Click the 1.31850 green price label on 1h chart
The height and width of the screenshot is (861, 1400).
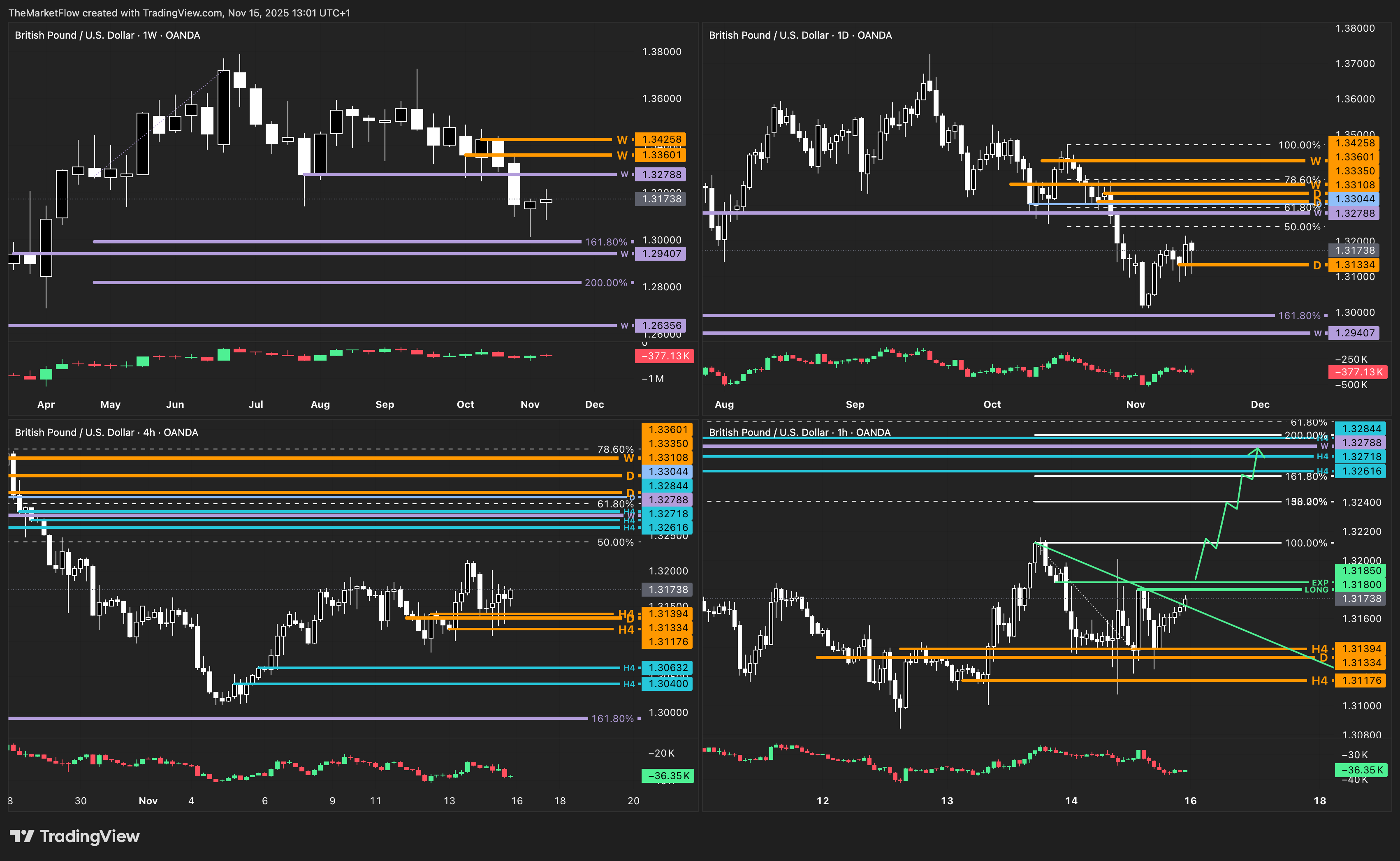tap(1361, 571)
